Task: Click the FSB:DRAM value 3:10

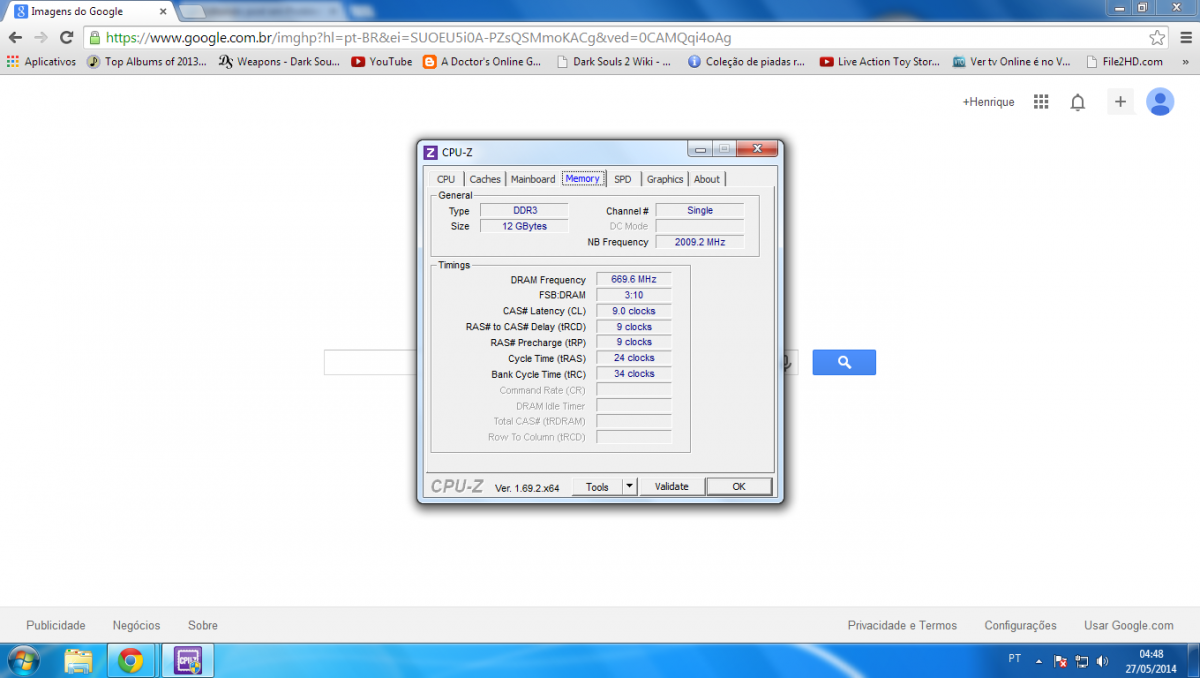Action: (x=633, y=295)
